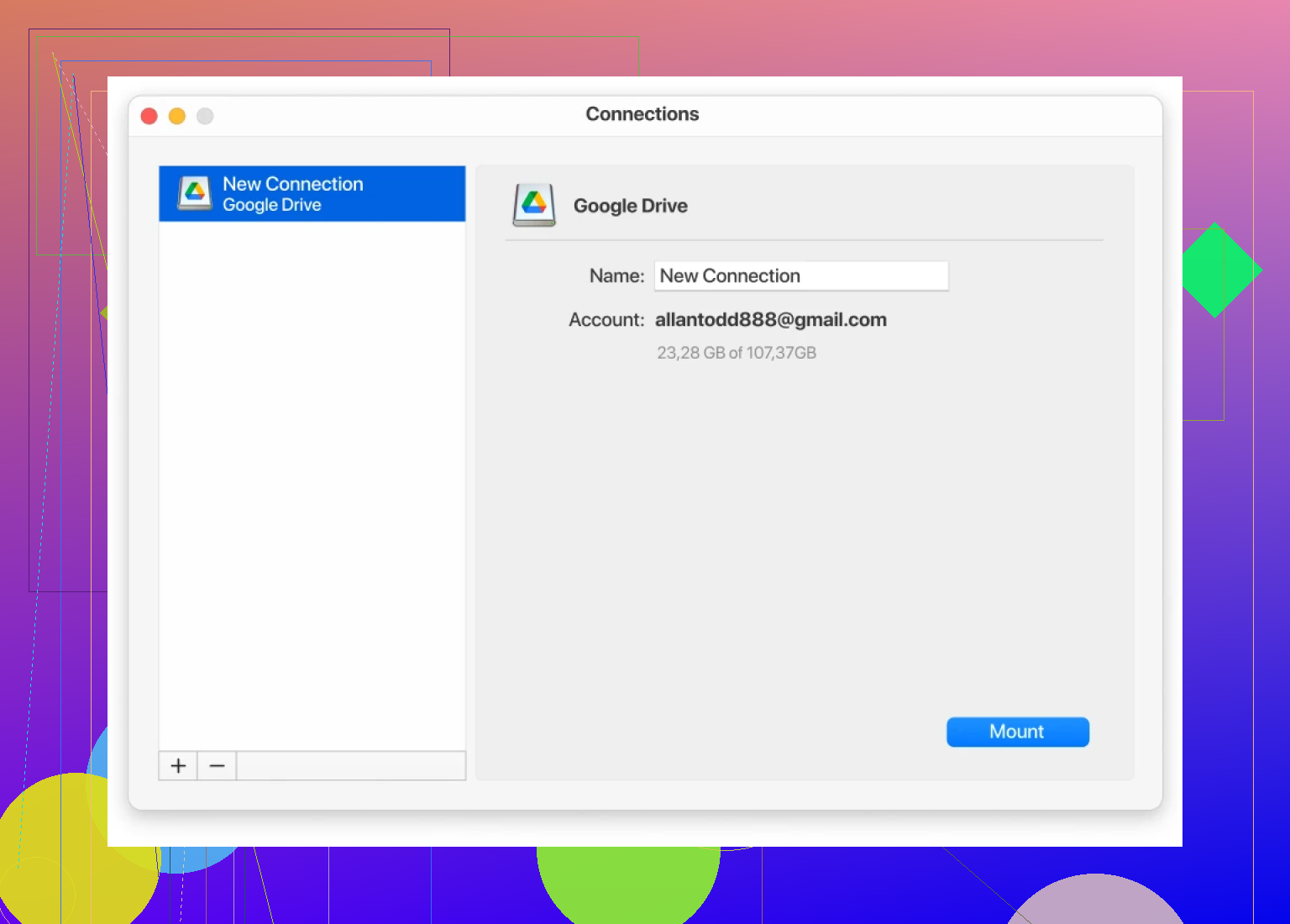This screenshot has height=924, width=1290.
Task: Click the Account: label
Action: pyautogui.click(x=606, y=320)
